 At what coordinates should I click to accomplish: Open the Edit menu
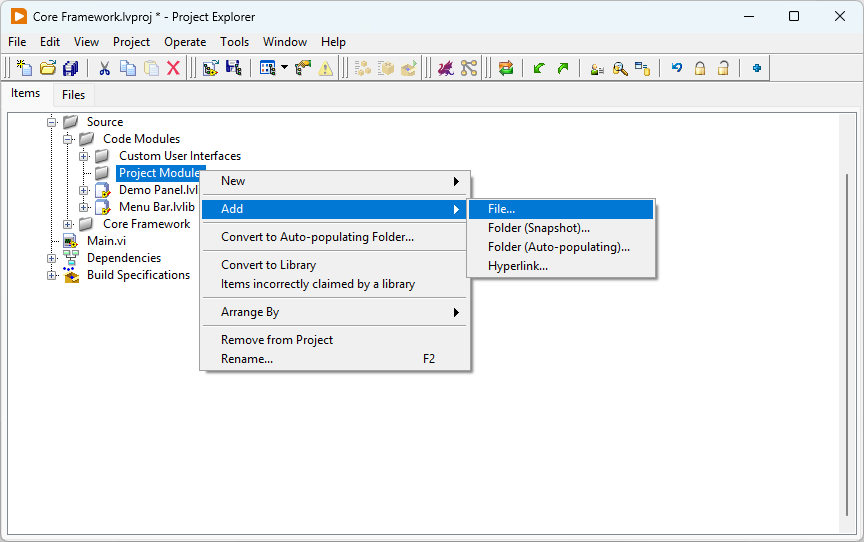tap(50, 42)
